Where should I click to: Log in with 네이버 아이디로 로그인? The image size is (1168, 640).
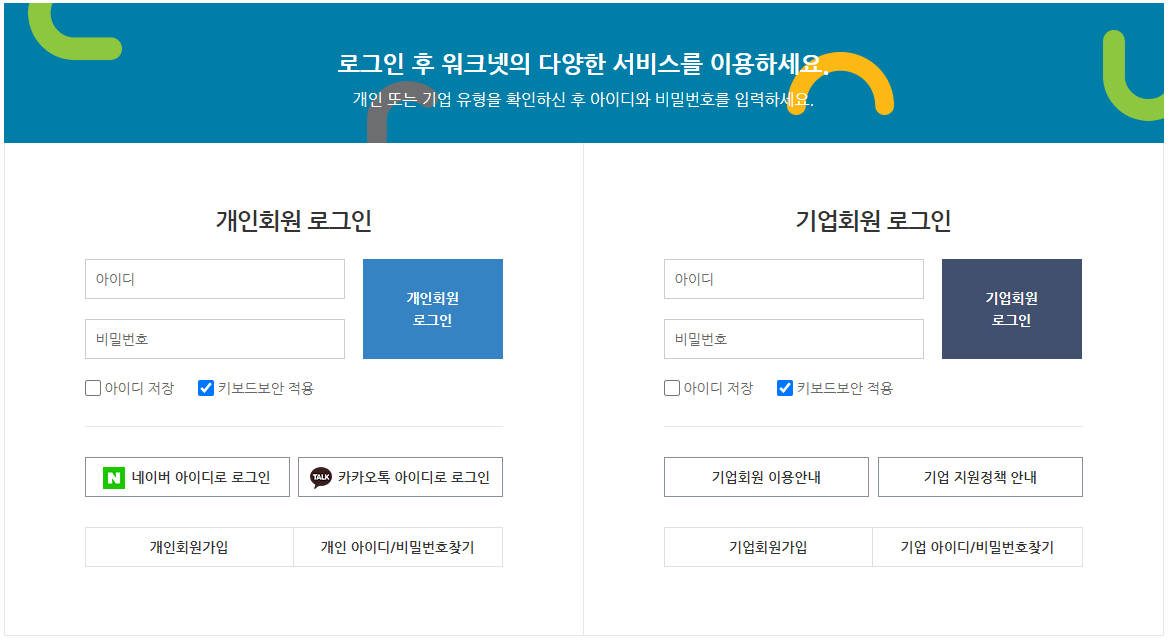[x=188, y=477]
